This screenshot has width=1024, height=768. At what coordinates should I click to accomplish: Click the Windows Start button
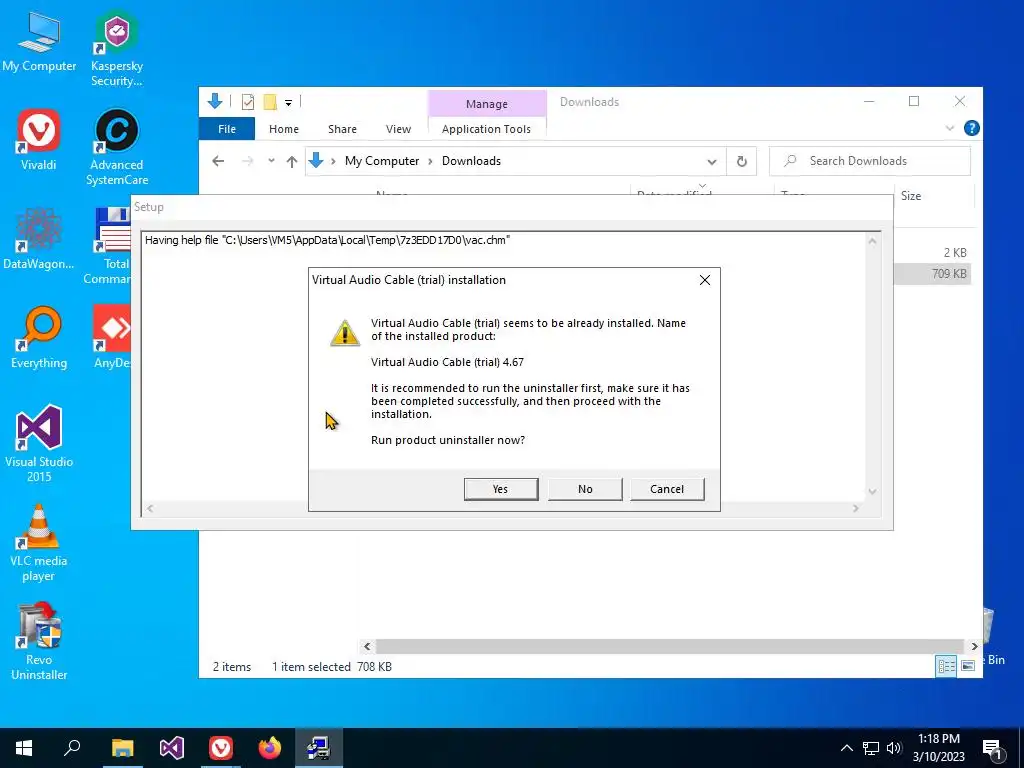24,748
